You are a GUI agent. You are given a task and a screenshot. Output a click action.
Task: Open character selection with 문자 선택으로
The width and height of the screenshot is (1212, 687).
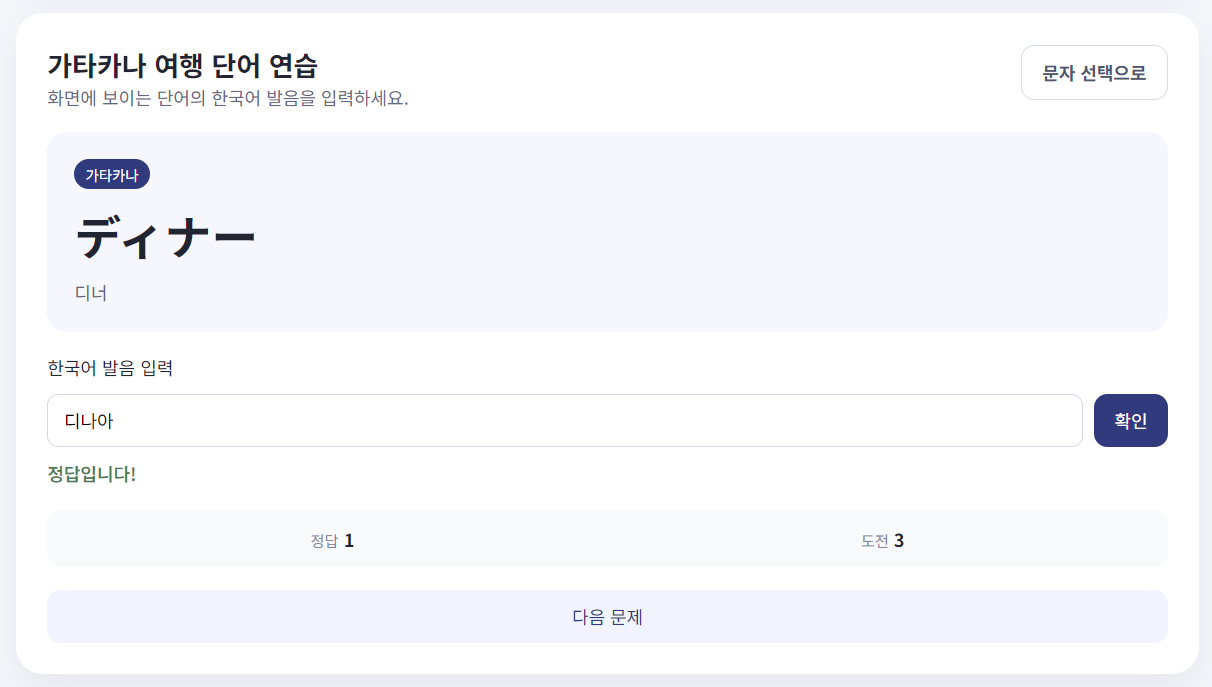point(1094,72)
